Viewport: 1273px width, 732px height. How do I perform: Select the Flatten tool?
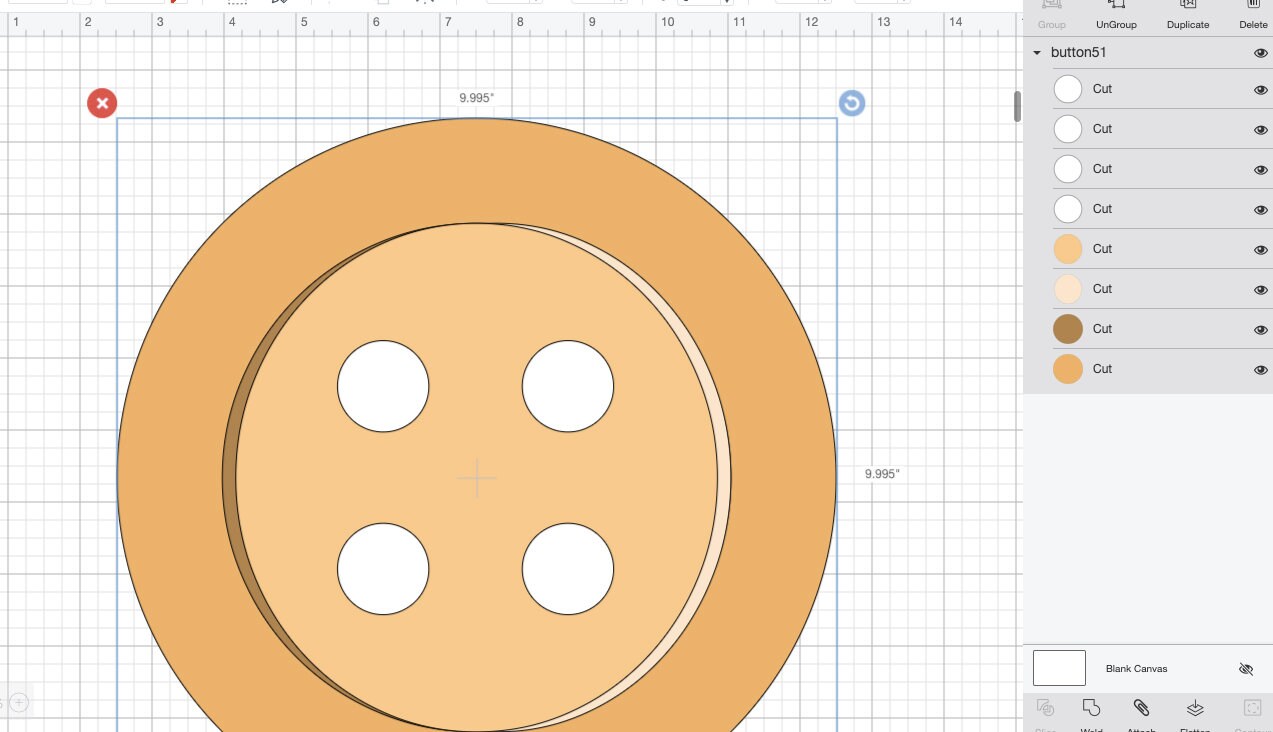pyautogui.click(x=1195, y=710)
